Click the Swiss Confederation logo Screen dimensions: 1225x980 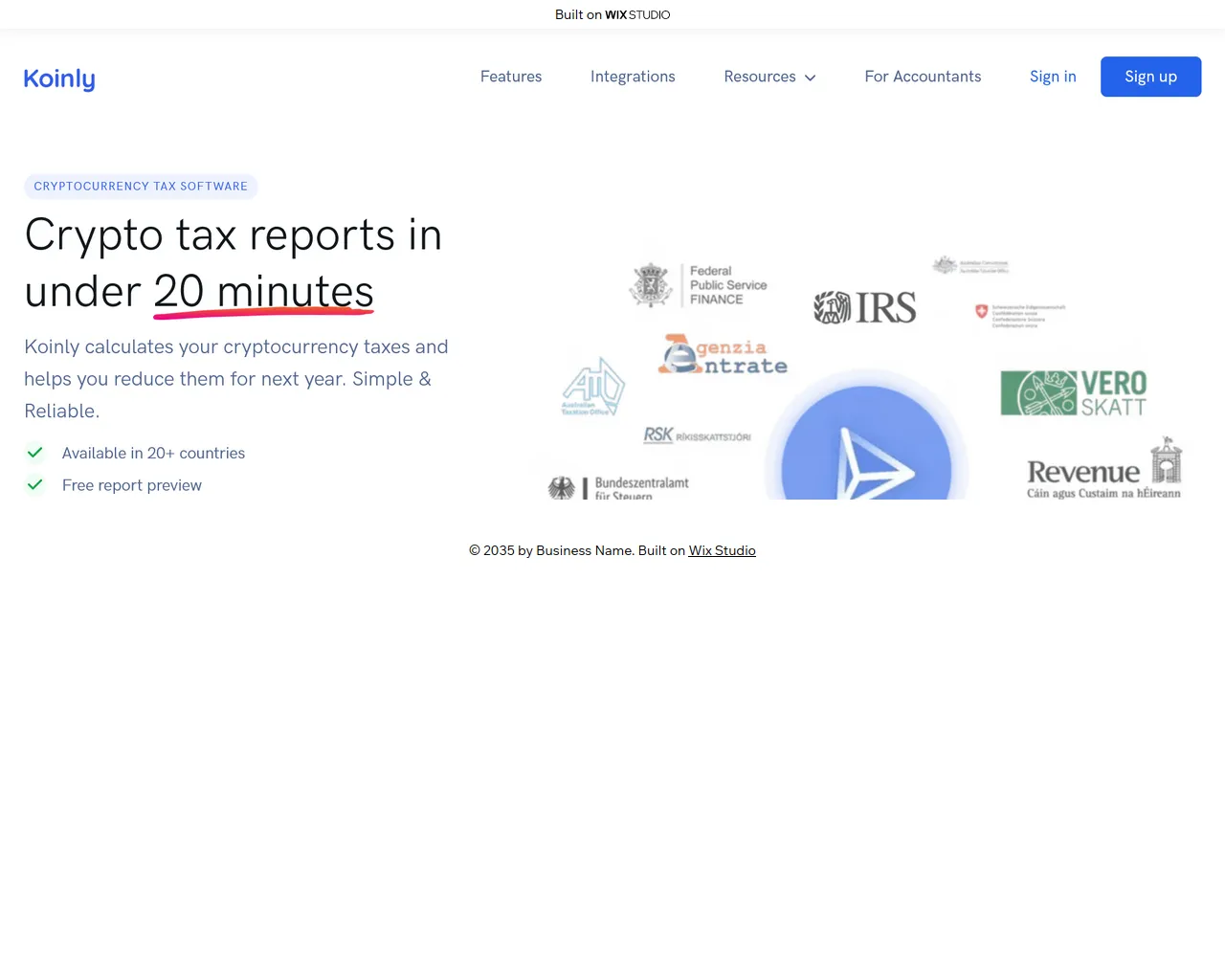click(x=1020, y=315)
